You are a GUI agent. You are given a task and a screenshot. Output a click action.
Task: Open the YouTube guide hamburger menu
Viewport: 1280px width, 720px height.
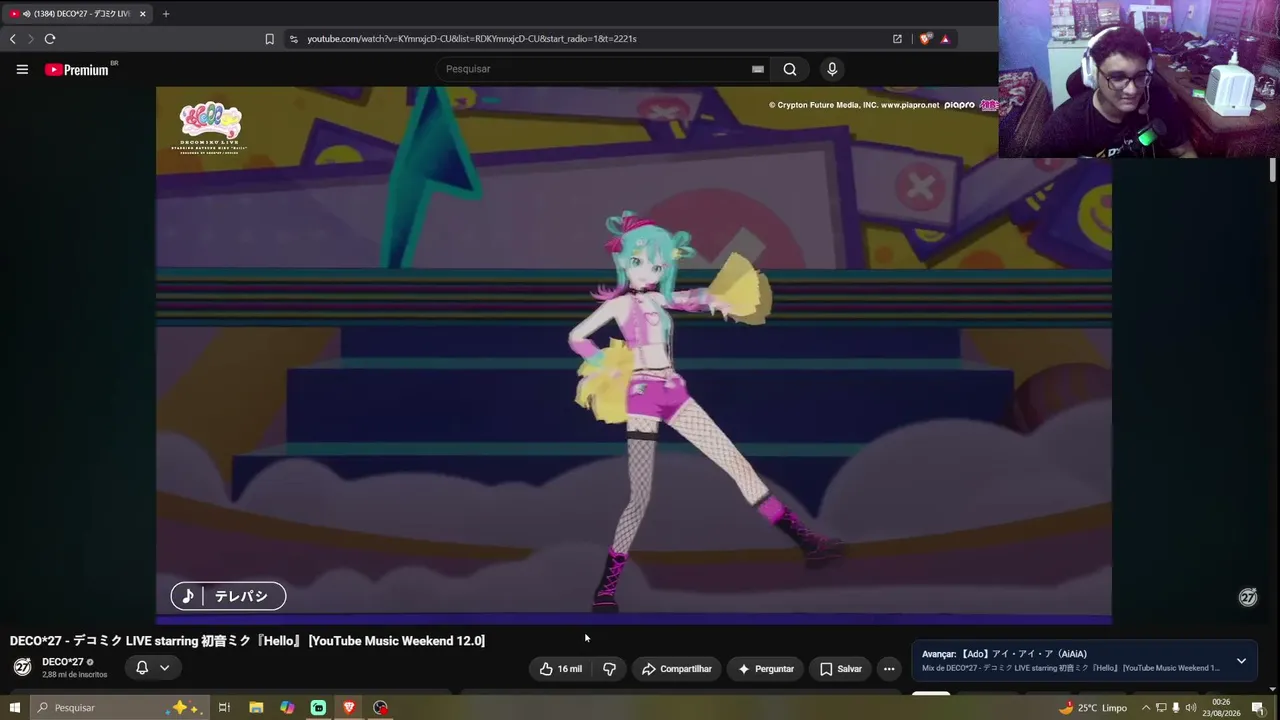click(x=22, y=69)
